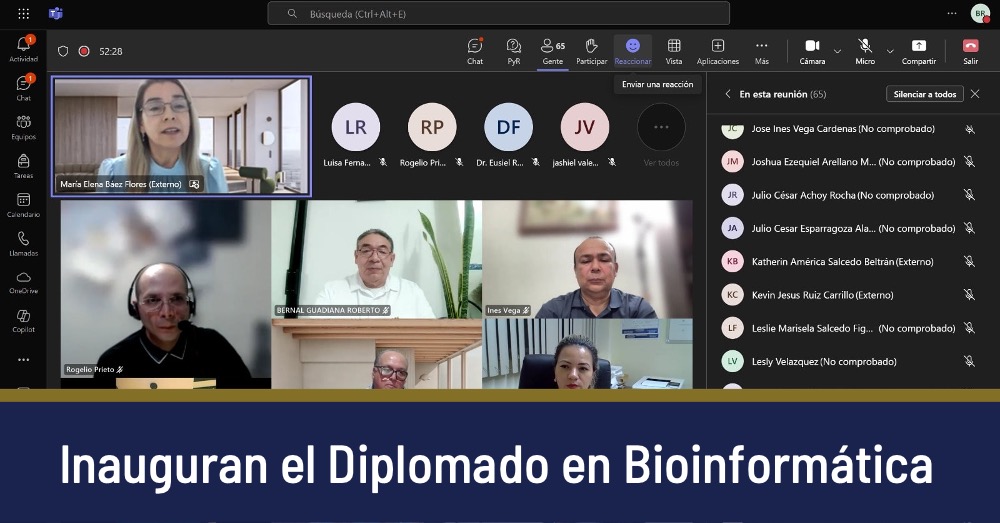The image size is (1000, 523).
Task: Click the Gente participants icon
Action: pos(552,50)
